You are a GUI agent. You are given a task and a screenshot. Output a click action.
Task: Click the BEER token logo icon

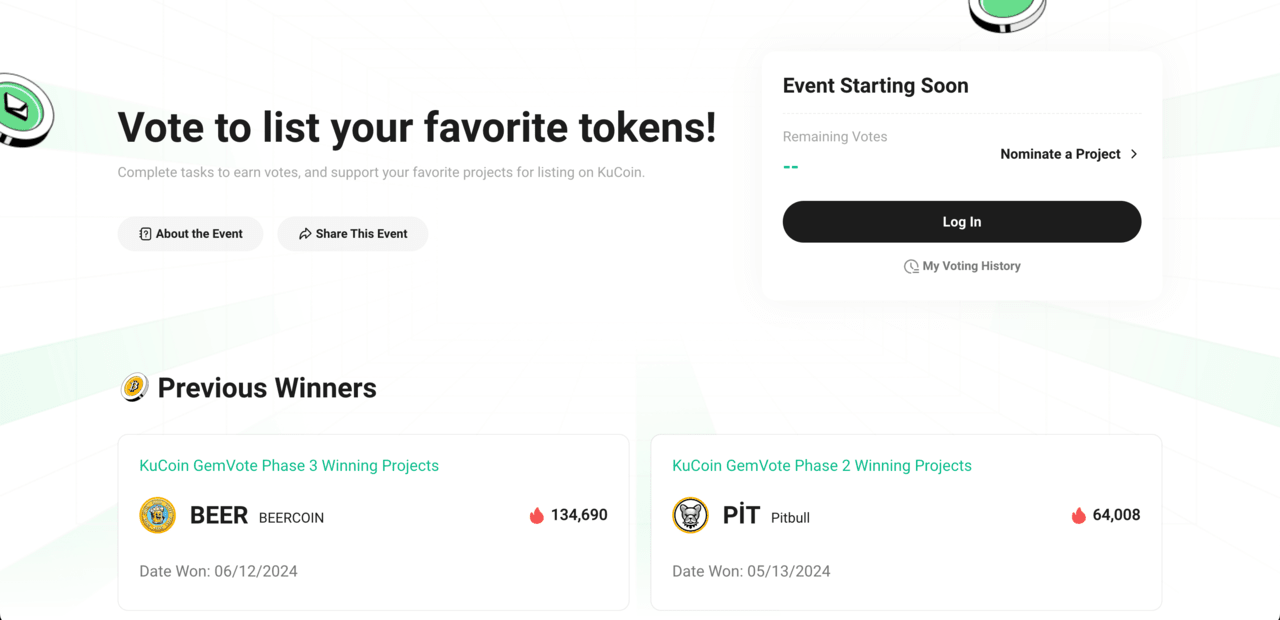[157, 515]
